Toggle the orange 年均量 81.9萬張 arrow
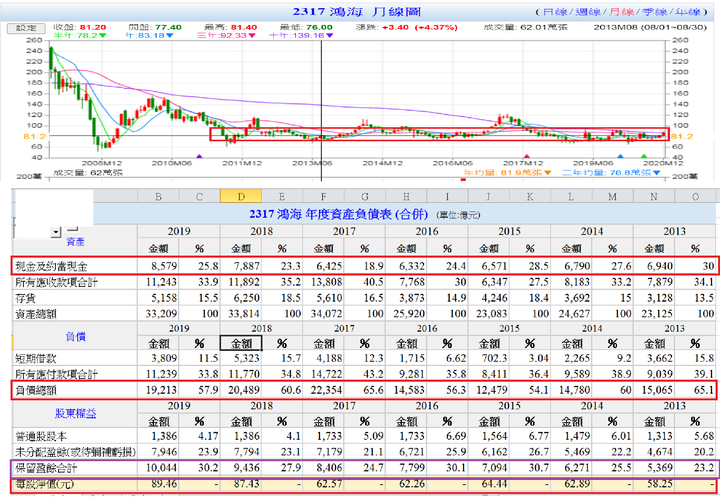The image size is (720, 501). click(x=547, y=173)
